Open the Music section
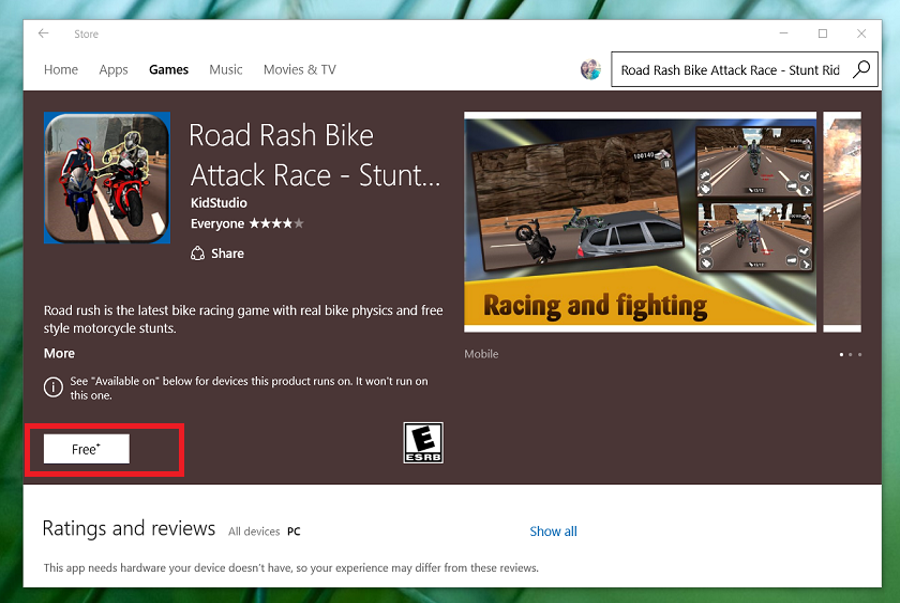The image size is (900, 603). pyautogui.click(x=226, y=70)
